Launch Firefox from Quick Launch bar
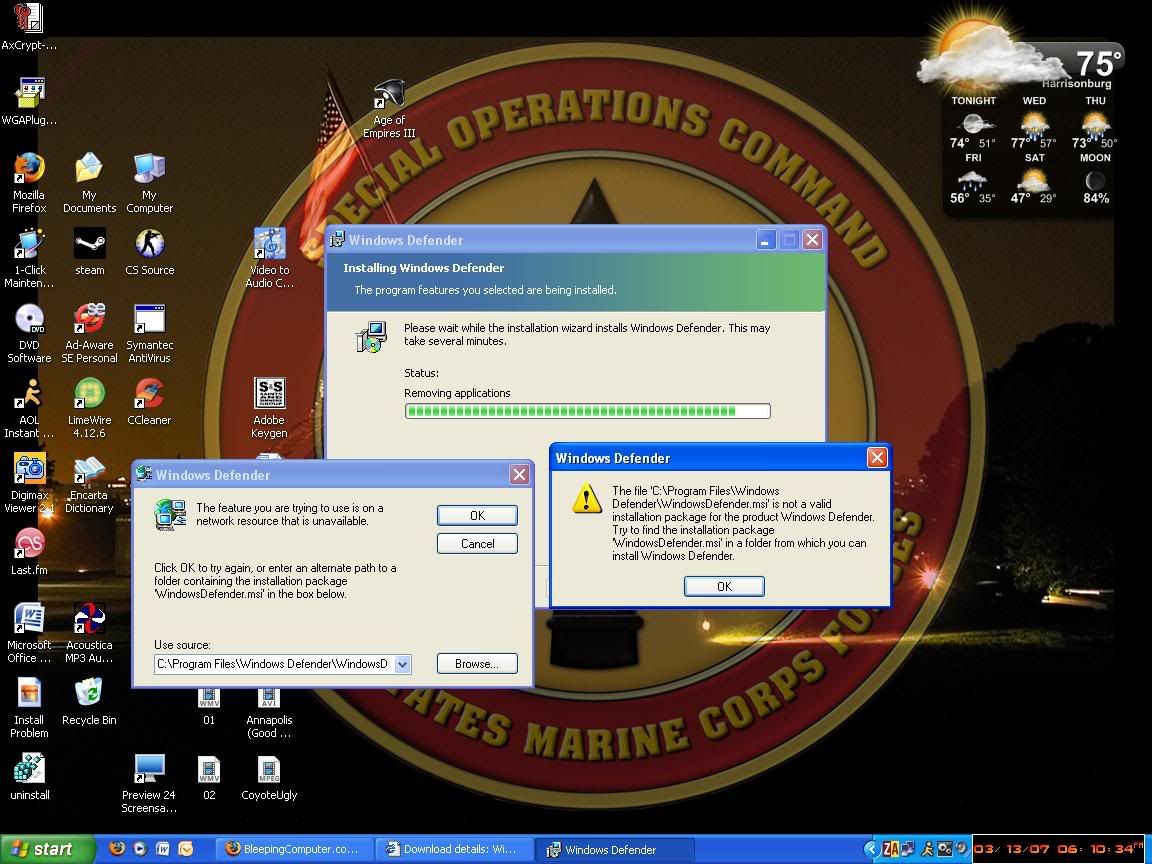This screenshot has width=1152, height=864. (x=117, y=849)
